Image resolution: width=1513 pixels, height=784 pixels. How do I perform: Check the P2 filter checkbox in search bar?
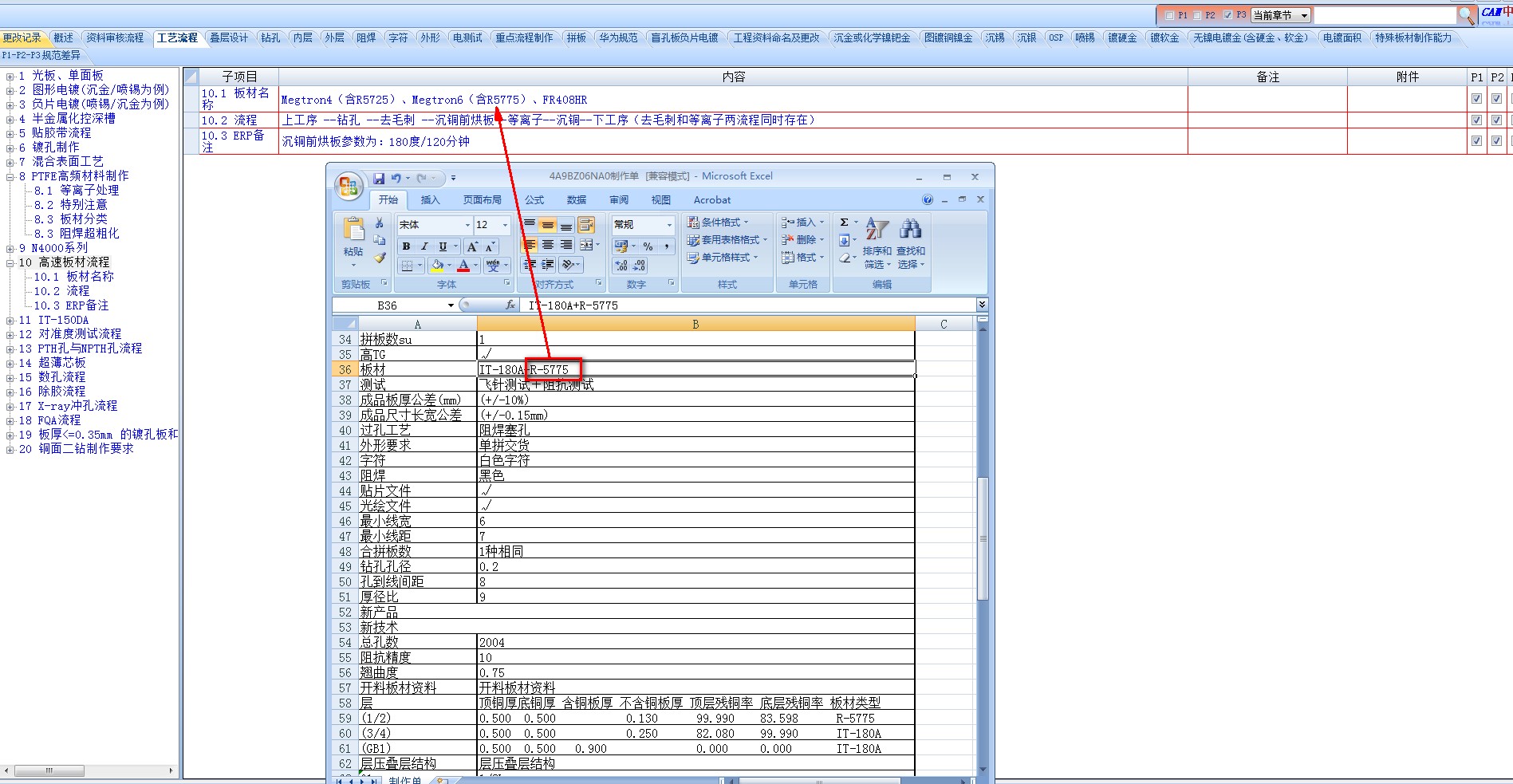[x=1197, y=15]
